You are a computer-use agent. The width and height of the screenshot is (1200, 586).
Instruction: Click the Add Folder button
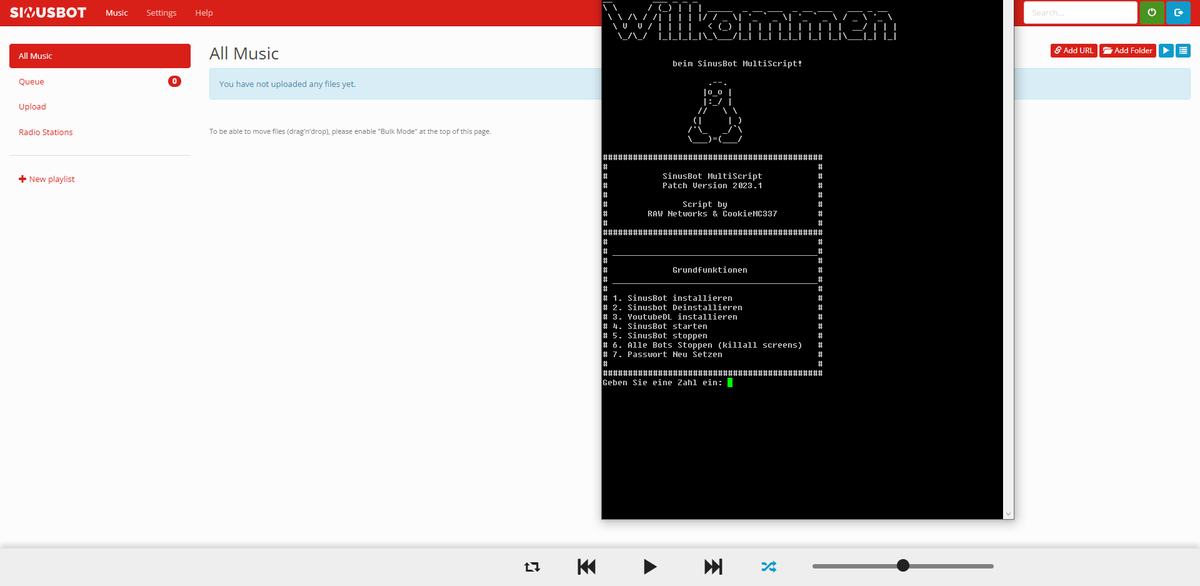tap(1127, 50)
